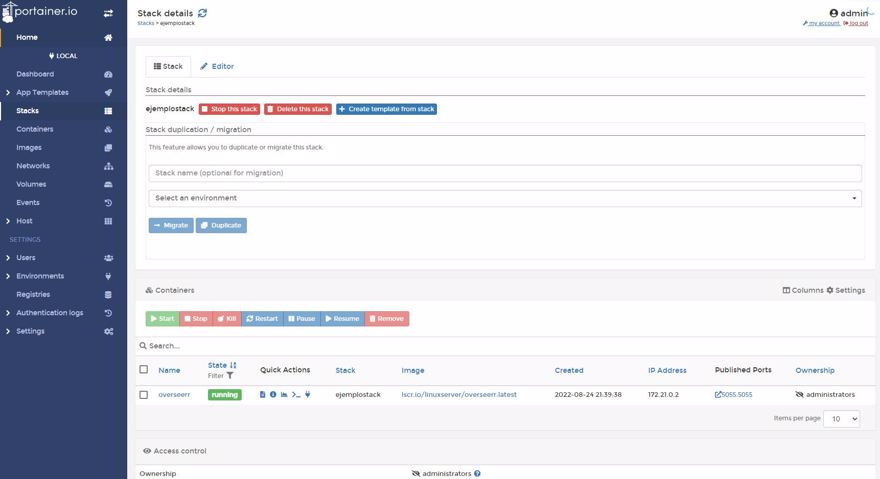This screenshot has height=479, width=880.
Task: Click the Environments plug icon in sidebar
Action: (108, 276)
